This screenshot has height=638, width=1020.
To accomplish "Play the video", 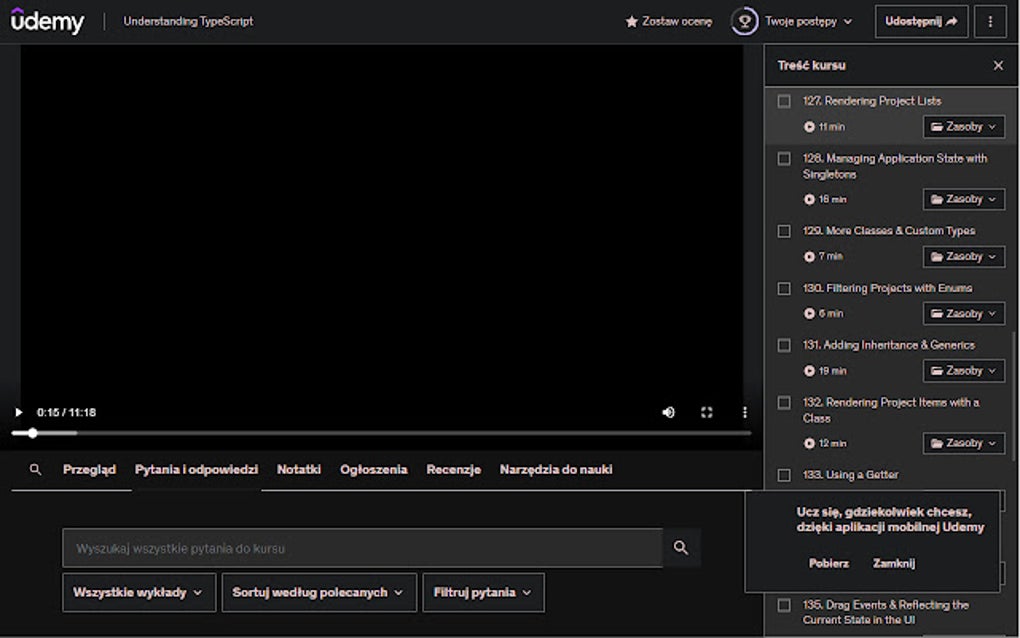I will (x=18, y=412).
